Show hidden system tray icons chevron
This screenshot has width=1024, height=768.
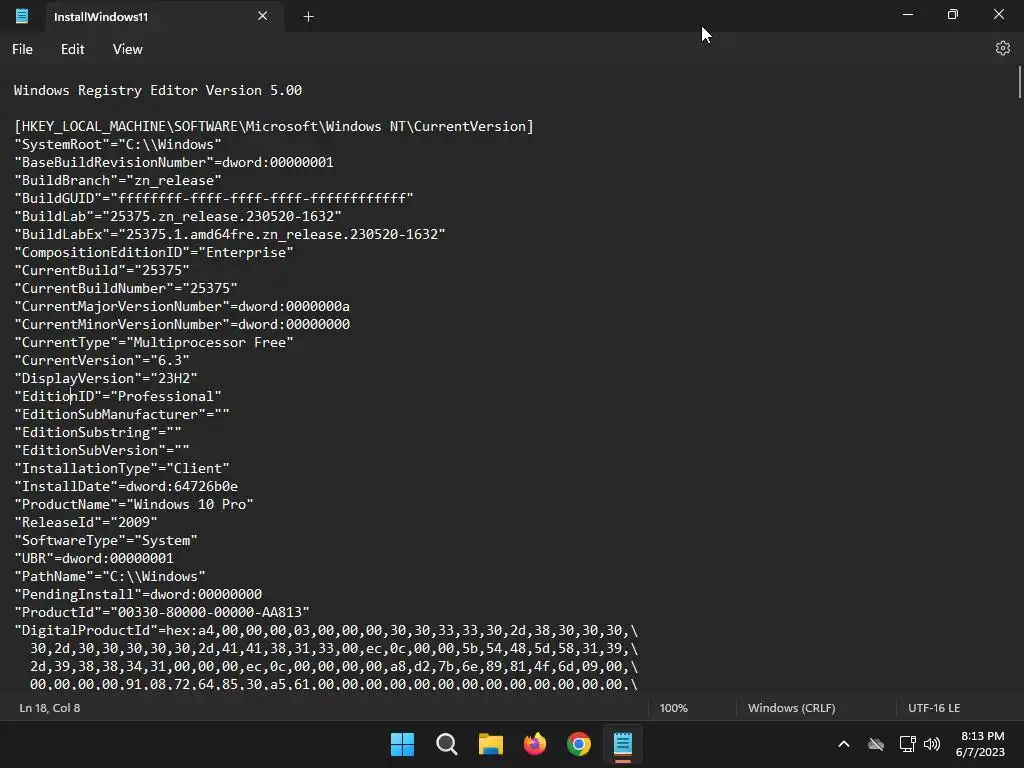coord(844,744)
